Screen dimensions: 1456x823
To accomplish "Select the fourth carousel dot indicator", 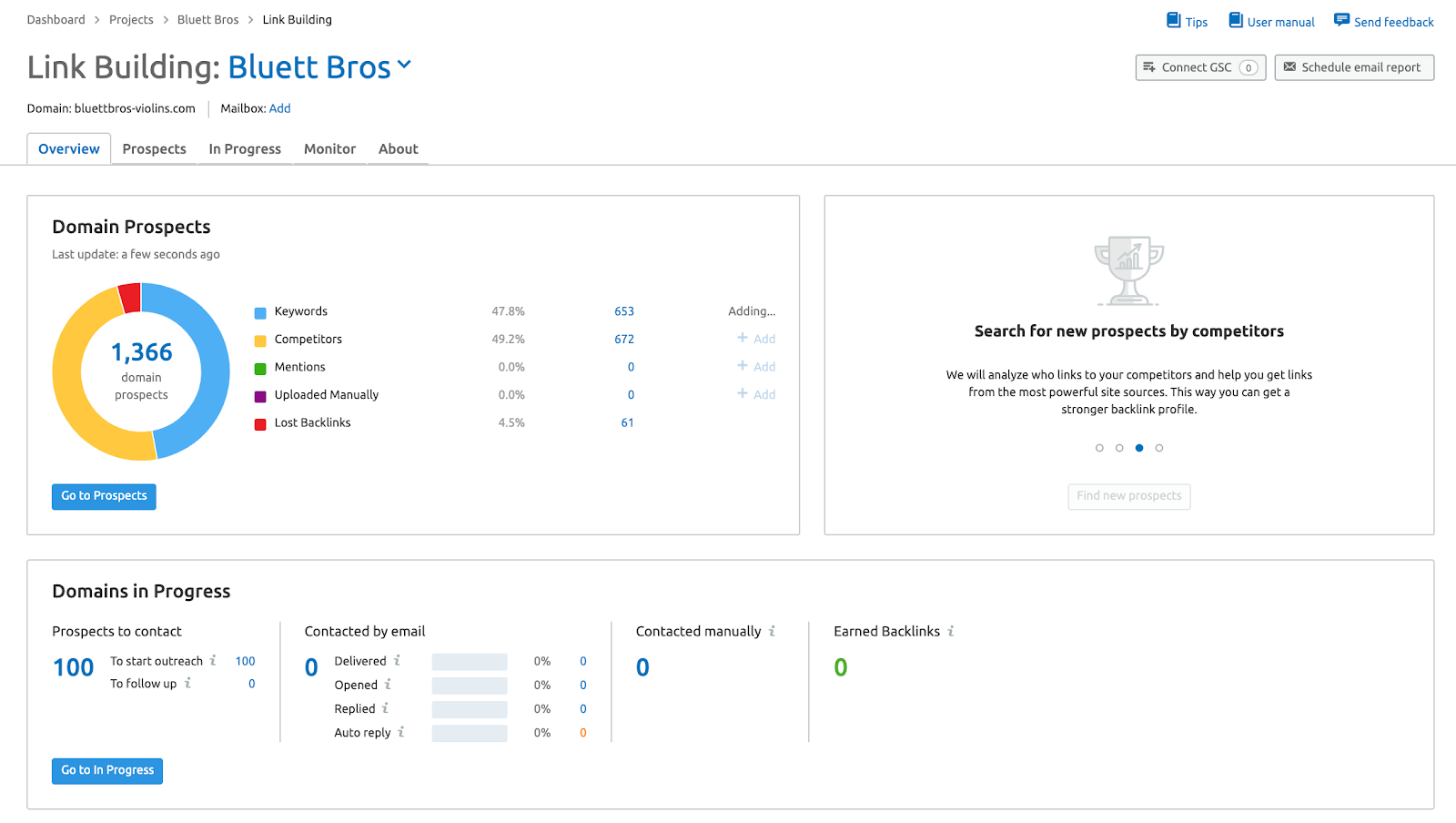I will [x=1159, y=448].
